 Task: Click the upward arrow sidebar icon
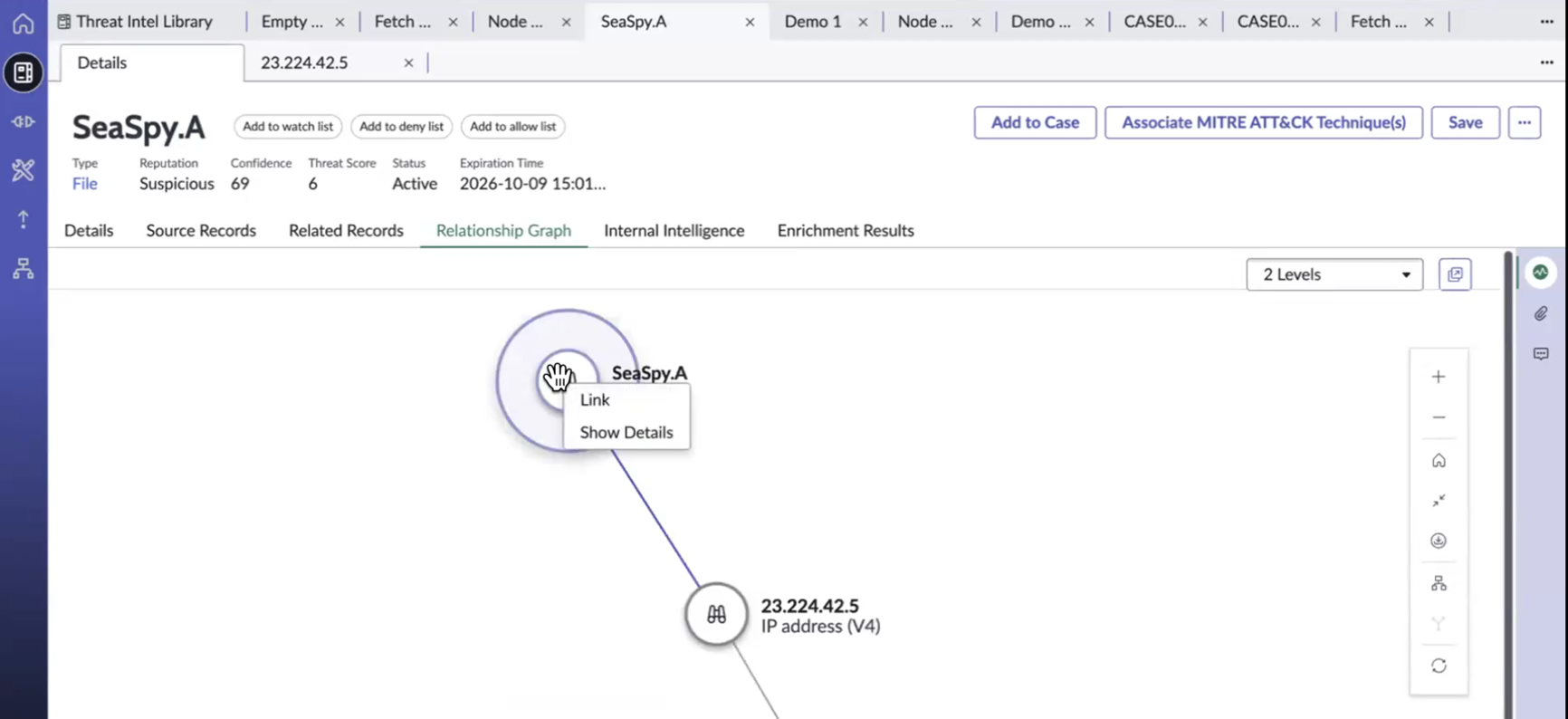(24, 219)
